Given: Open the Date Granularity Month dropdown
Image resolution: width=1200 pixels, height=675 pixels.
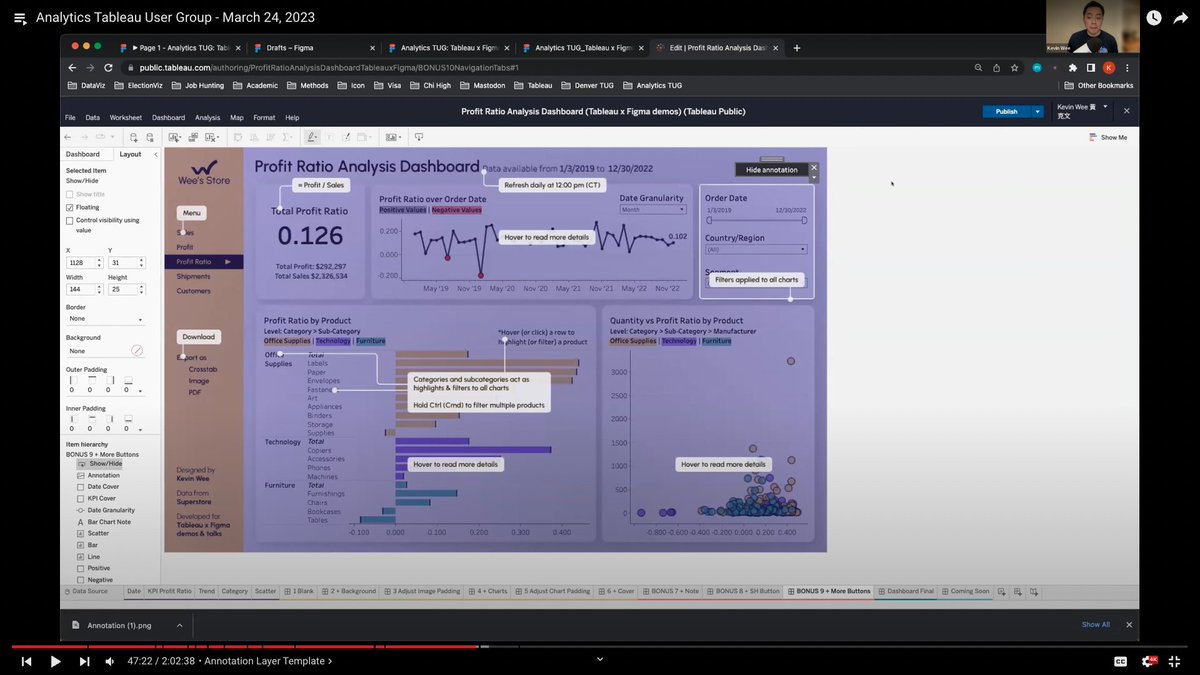Looking at the screenshot, I should pyautogui.click(x=652, y=210).
